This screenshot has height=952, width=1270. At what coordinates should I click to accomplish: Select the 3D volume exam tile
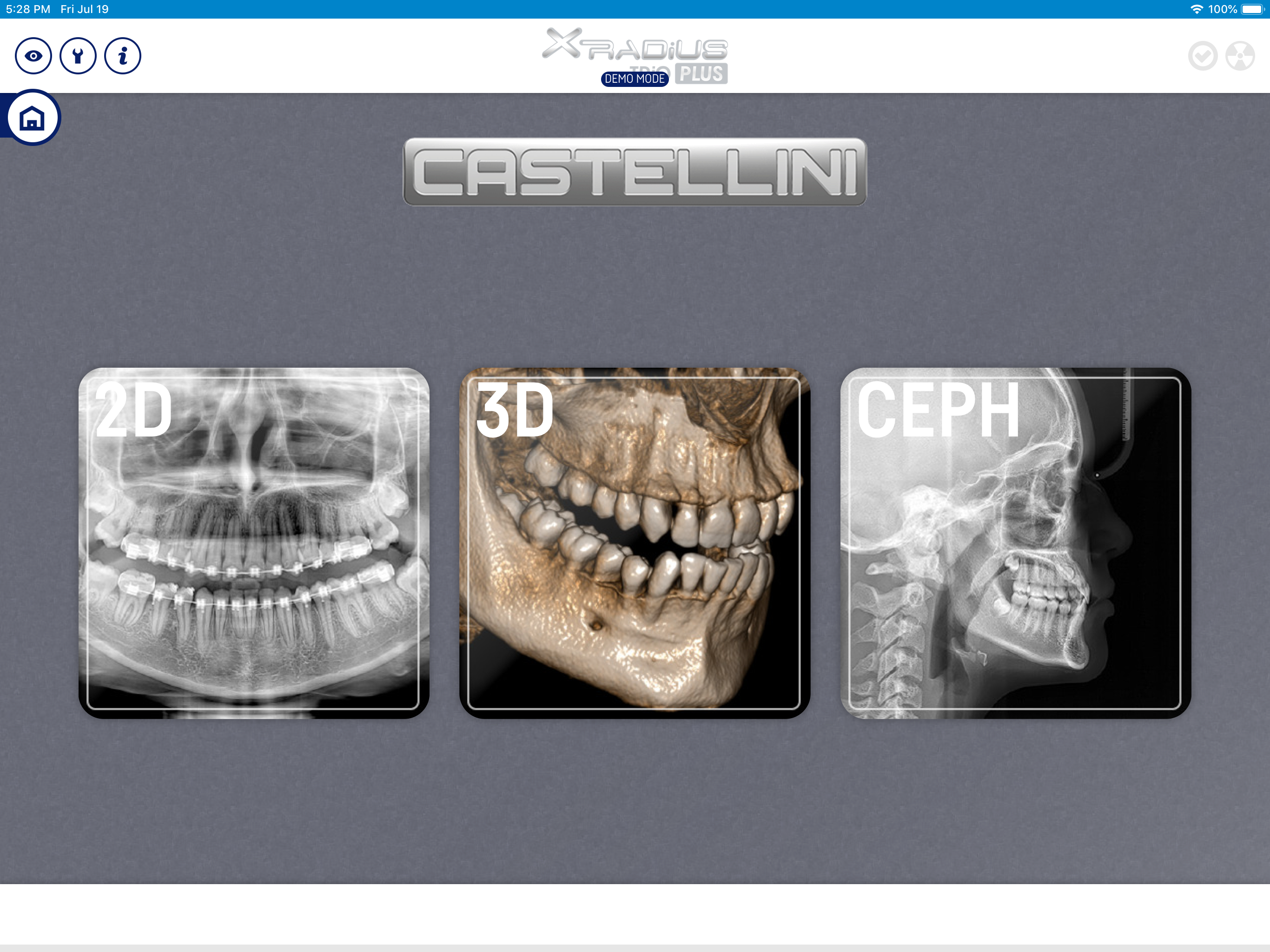pos(635,542)
